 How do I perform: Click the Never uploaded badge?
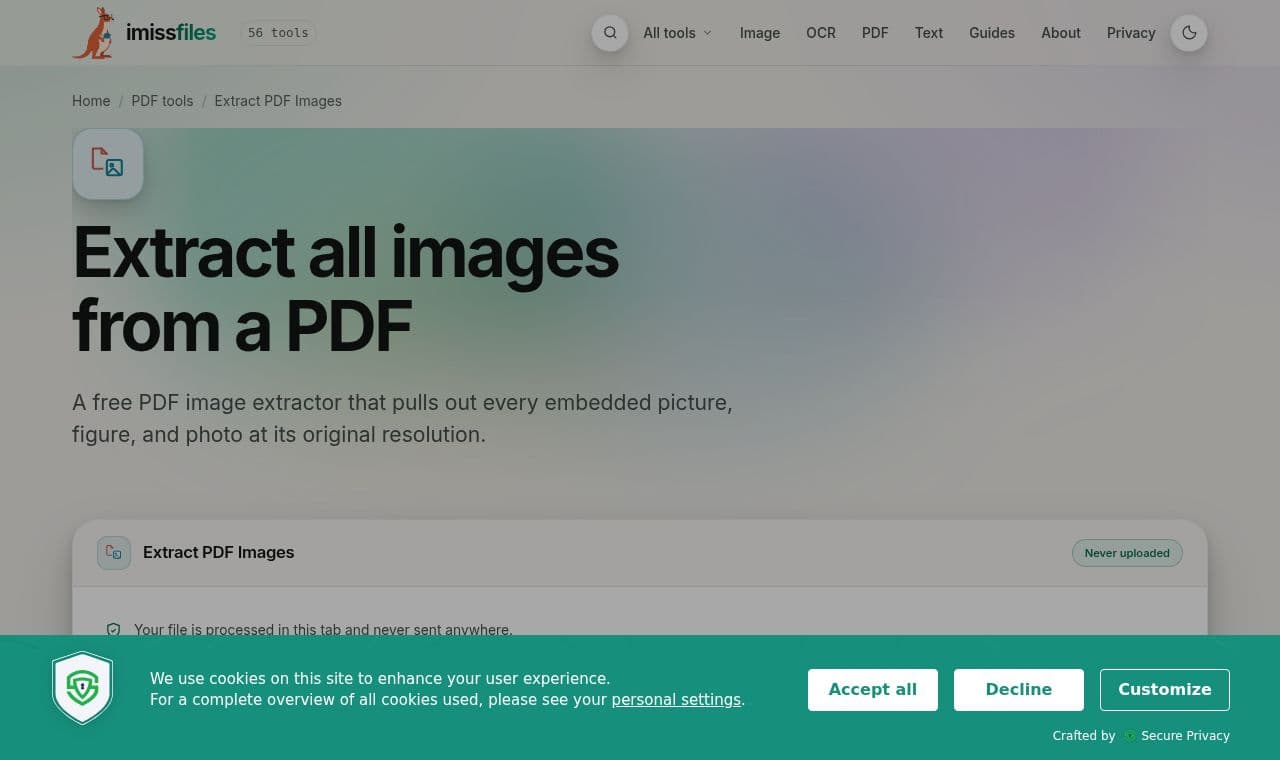tap(1127, 553)
